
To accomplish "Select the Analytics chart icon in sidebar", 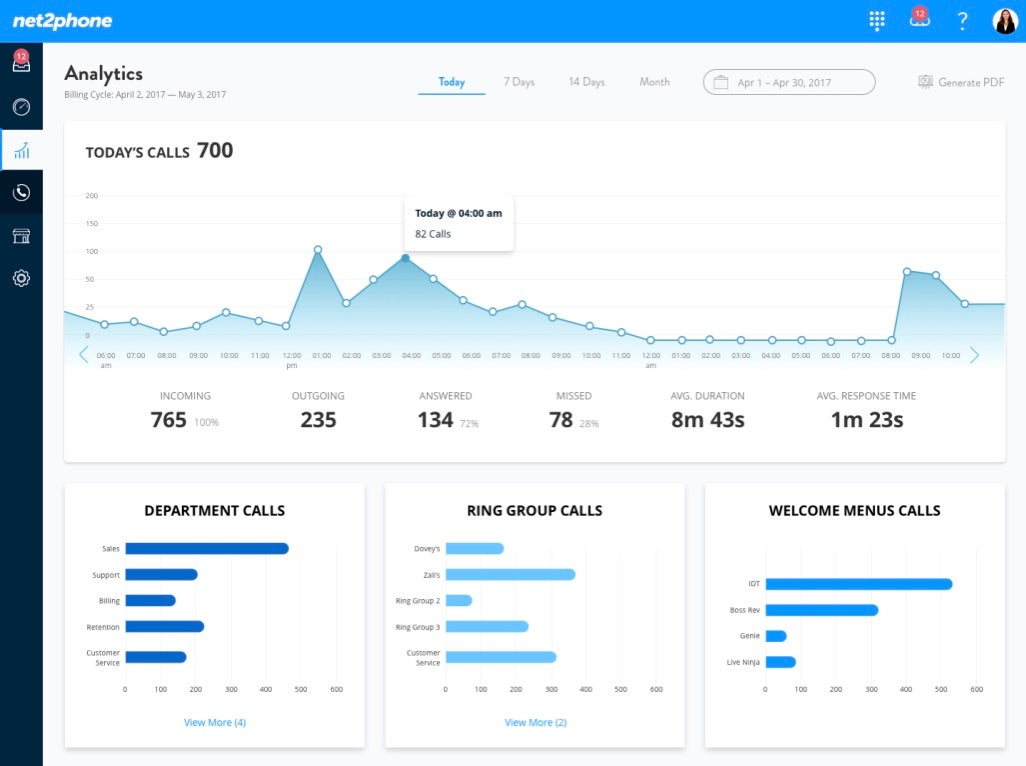I will (21, 149).
